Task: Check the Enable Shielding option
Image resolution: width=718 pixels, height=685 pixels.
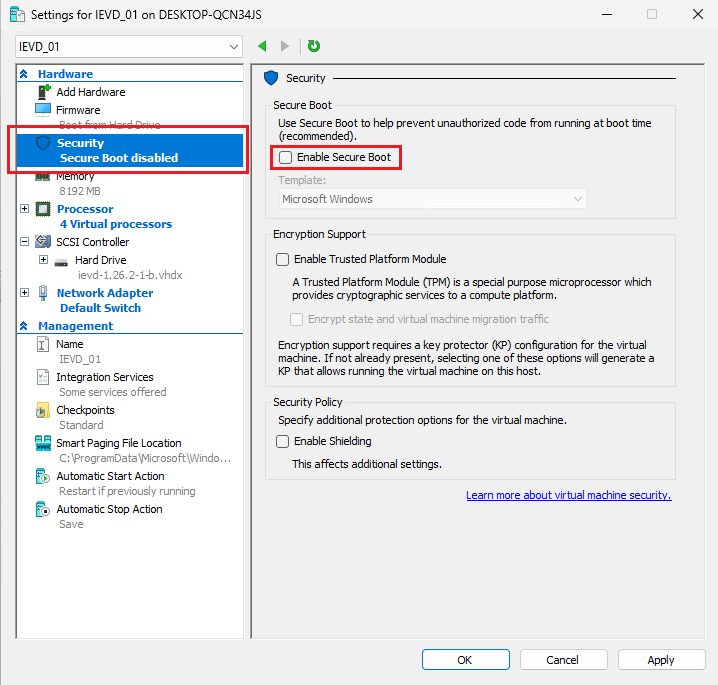Action: click(x=282, y=441)
